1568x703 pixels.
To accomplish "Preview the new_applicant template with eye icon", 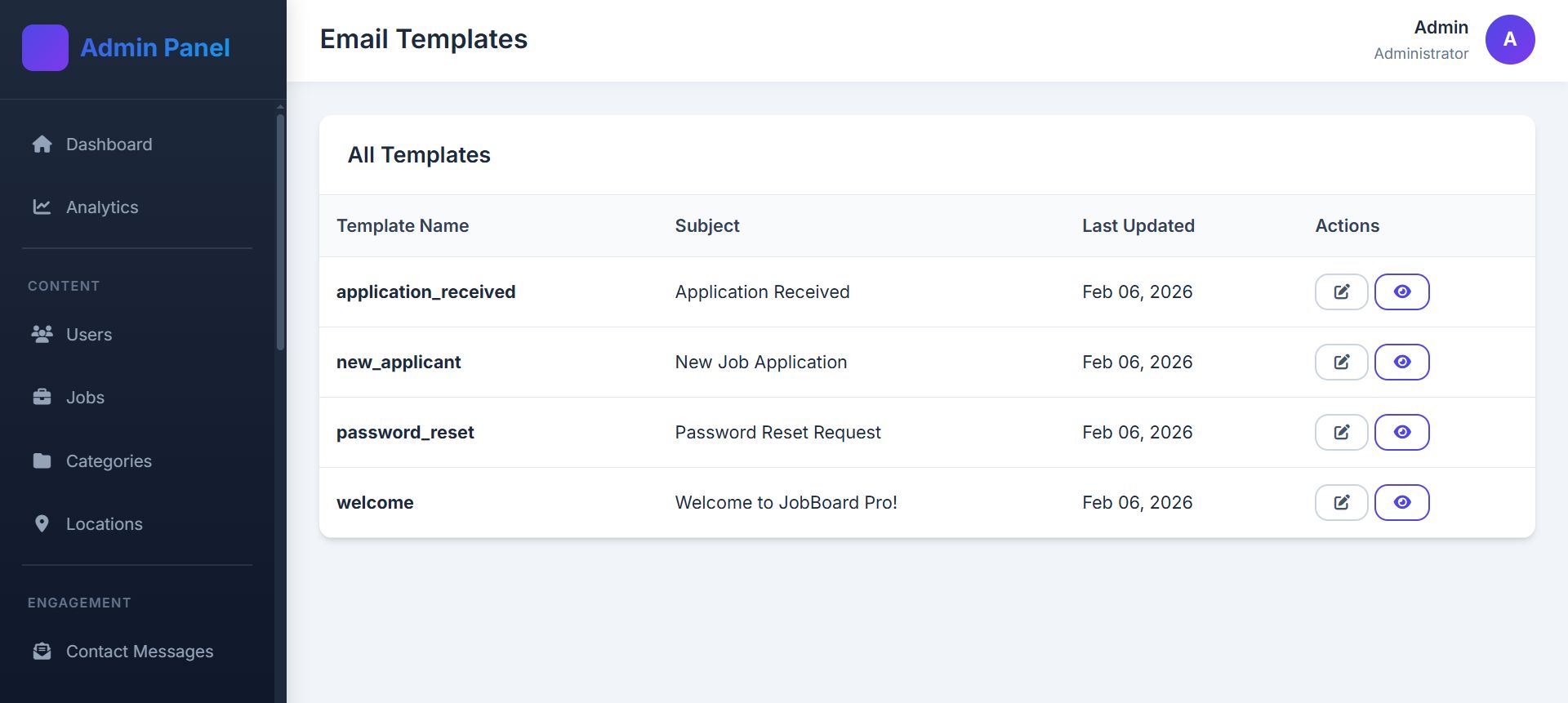I will pos(1401,363).
